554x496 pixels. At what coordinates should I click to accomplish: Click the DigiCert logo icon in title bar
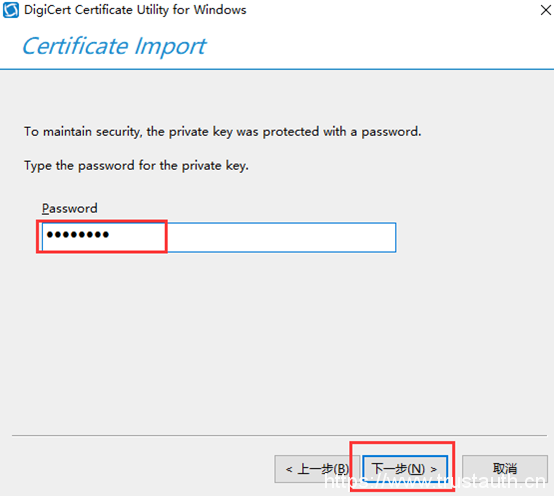tap(11, 10)
